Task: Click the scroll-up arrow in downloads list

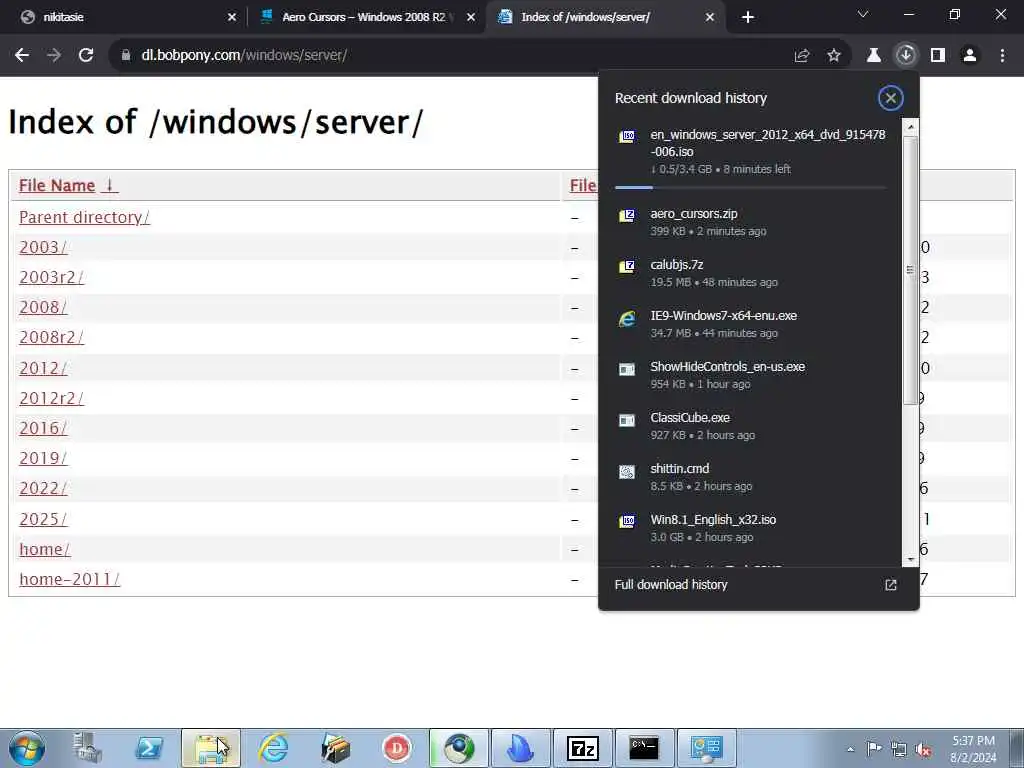Action: pos(910,125)
